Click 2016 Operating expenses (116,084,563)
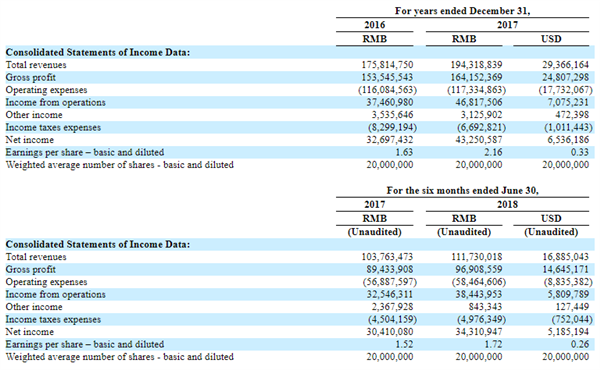The height and width of the screenshot is (370, 600). 387,90
